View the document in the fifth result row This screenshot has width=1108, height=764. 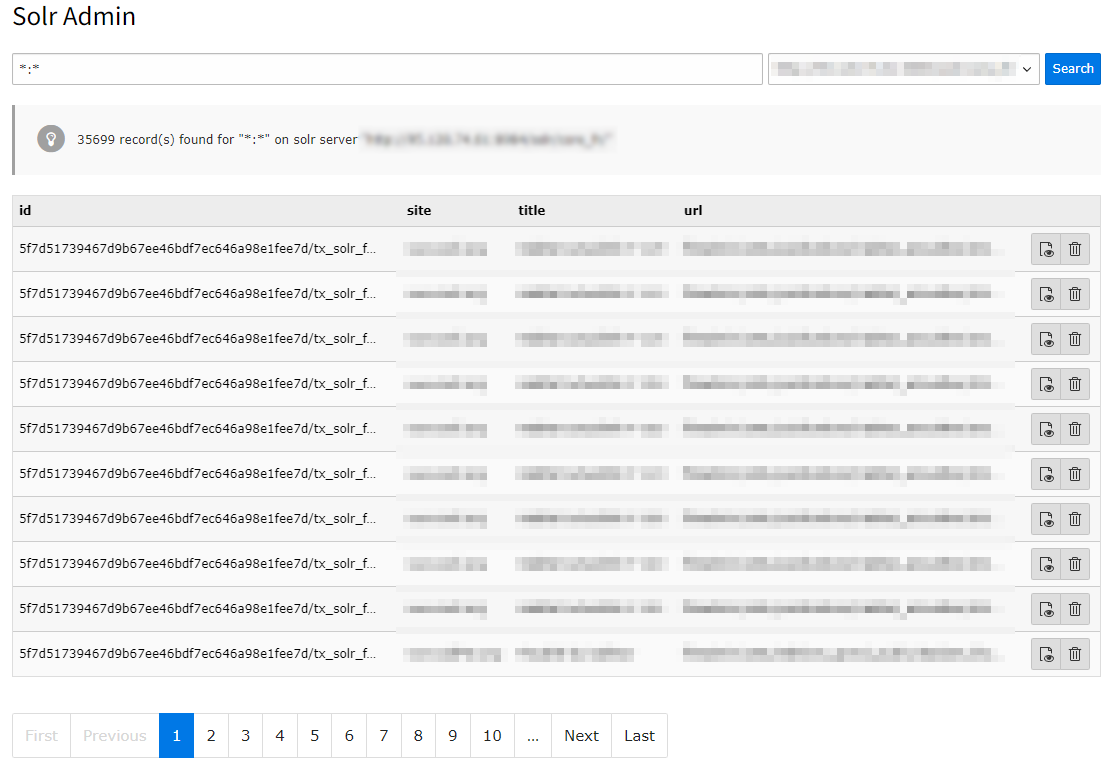(x=1046, y=429)
